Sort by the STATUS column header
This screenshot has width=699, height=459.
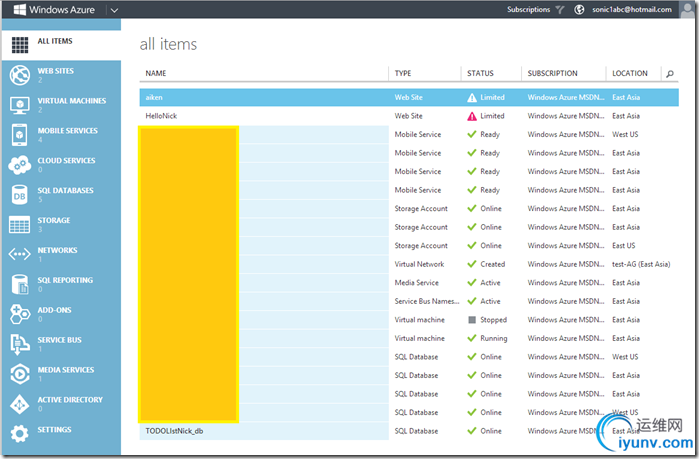480,74
